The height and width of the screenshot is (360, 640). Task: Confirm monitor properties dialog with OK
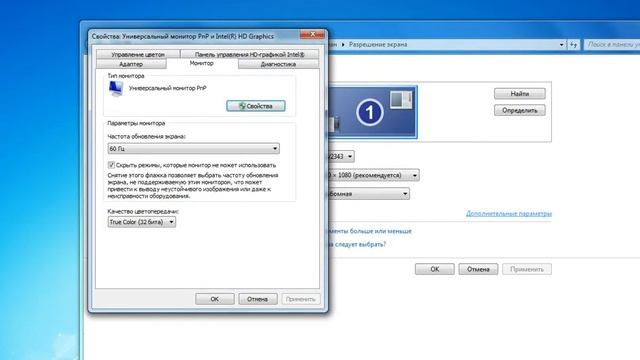pos(215,299)
